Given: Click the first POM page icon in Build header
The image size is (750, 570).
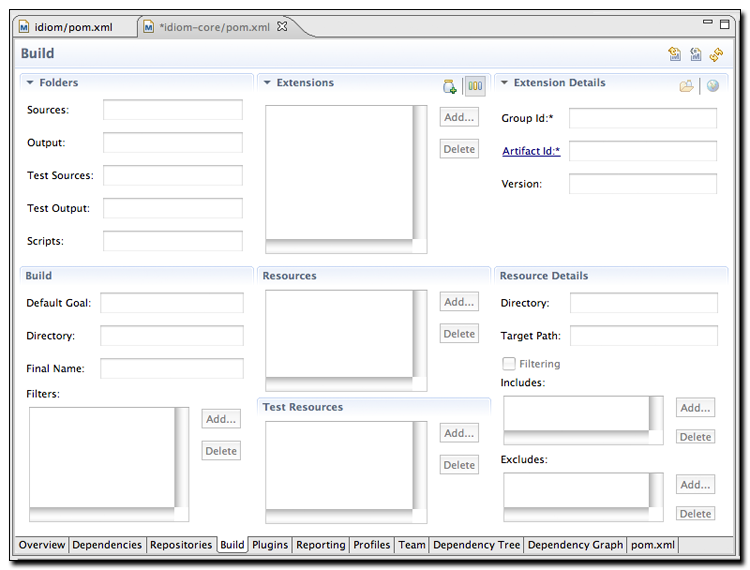Looking at the screenshot, I should coord(675,55).
